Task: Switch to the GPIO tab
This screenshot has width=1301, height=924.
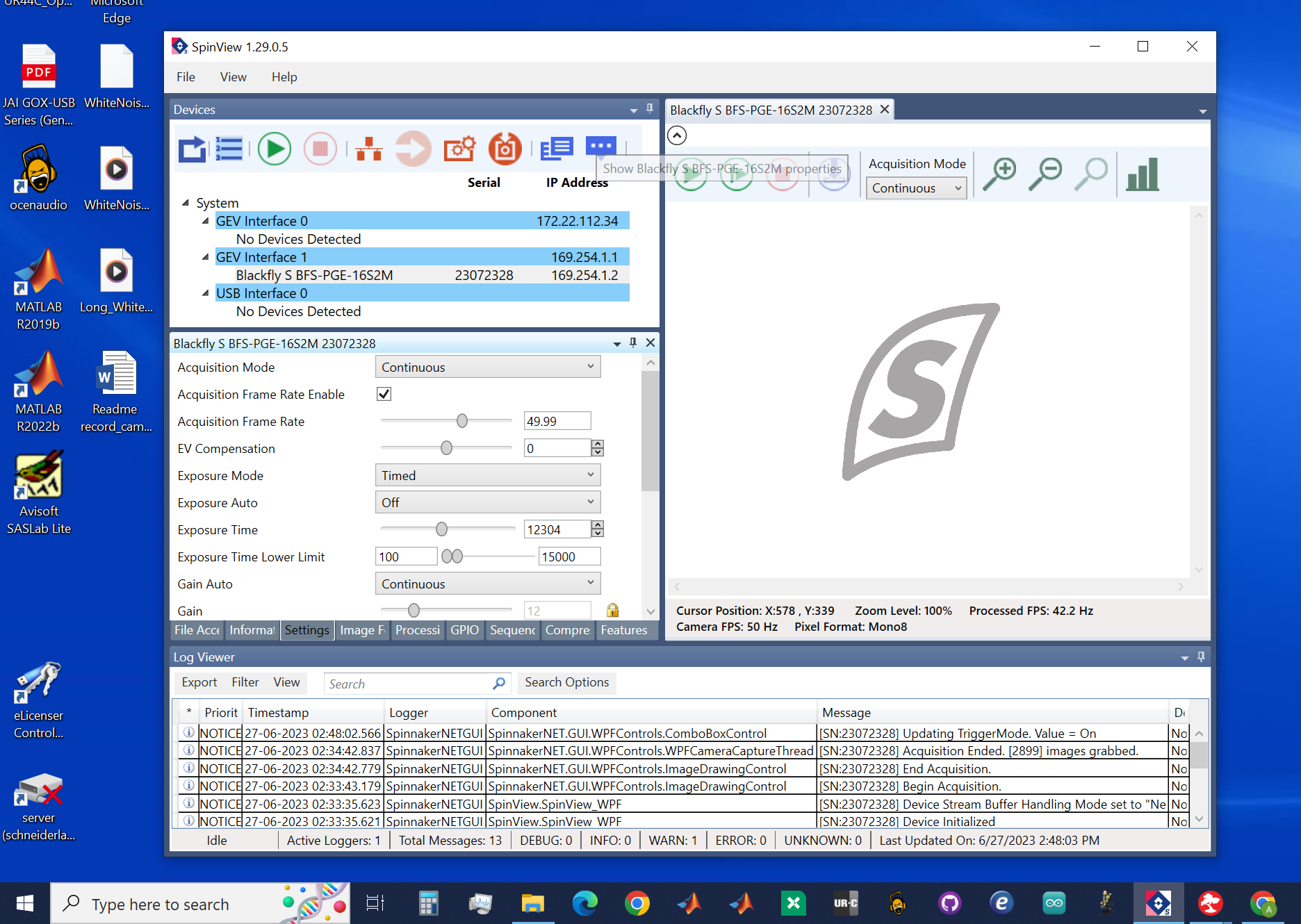Action: (x=464, y=630)
